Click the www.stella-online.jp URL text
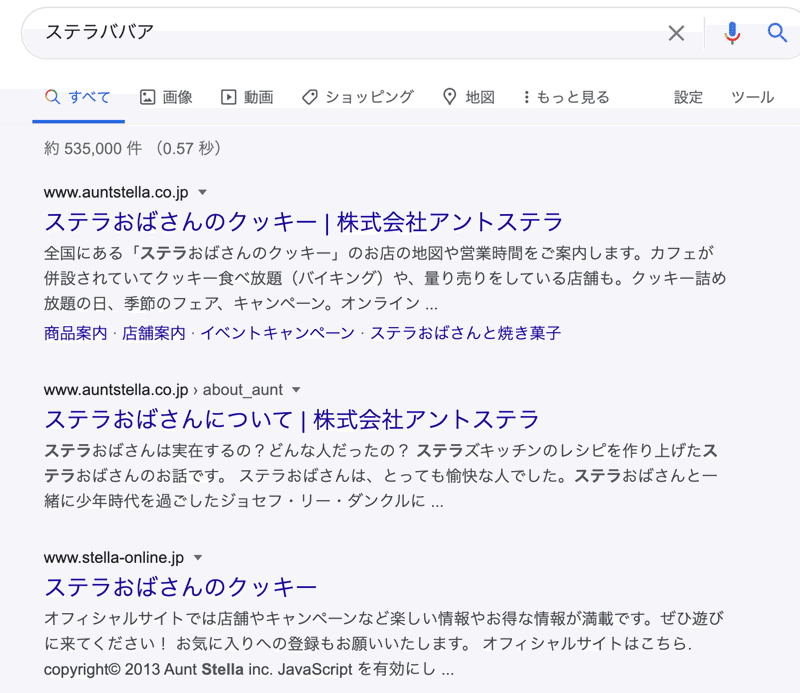This screenshot has width=800, height=693. click(114, 558)
